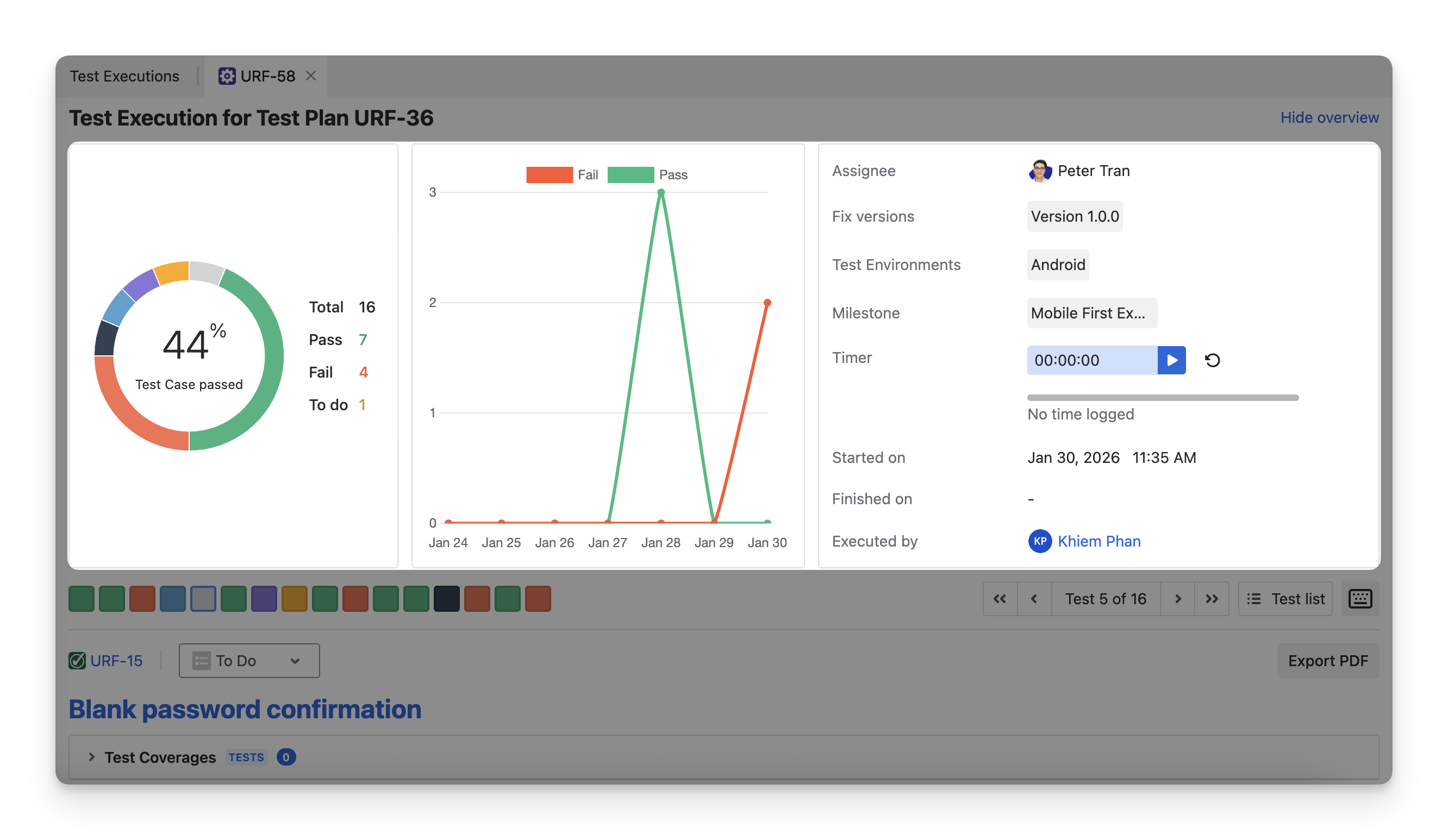Open keyboard shortcuts icon button
This screenshot has height=840, width=1448.
tap(1359, 599)
